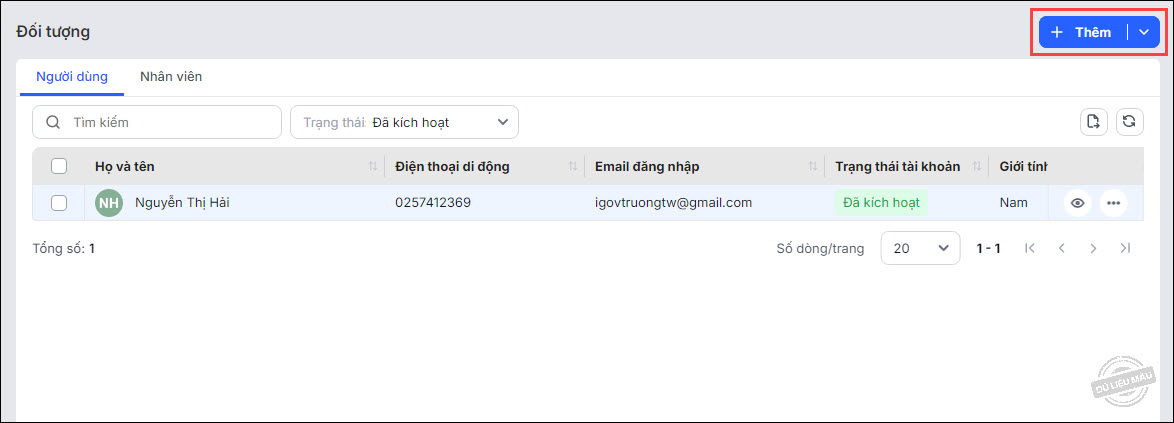Switch to the Nhân viên tab
Screen dimensions: 1174x423
pyautogui.click(x=171, y=76)
